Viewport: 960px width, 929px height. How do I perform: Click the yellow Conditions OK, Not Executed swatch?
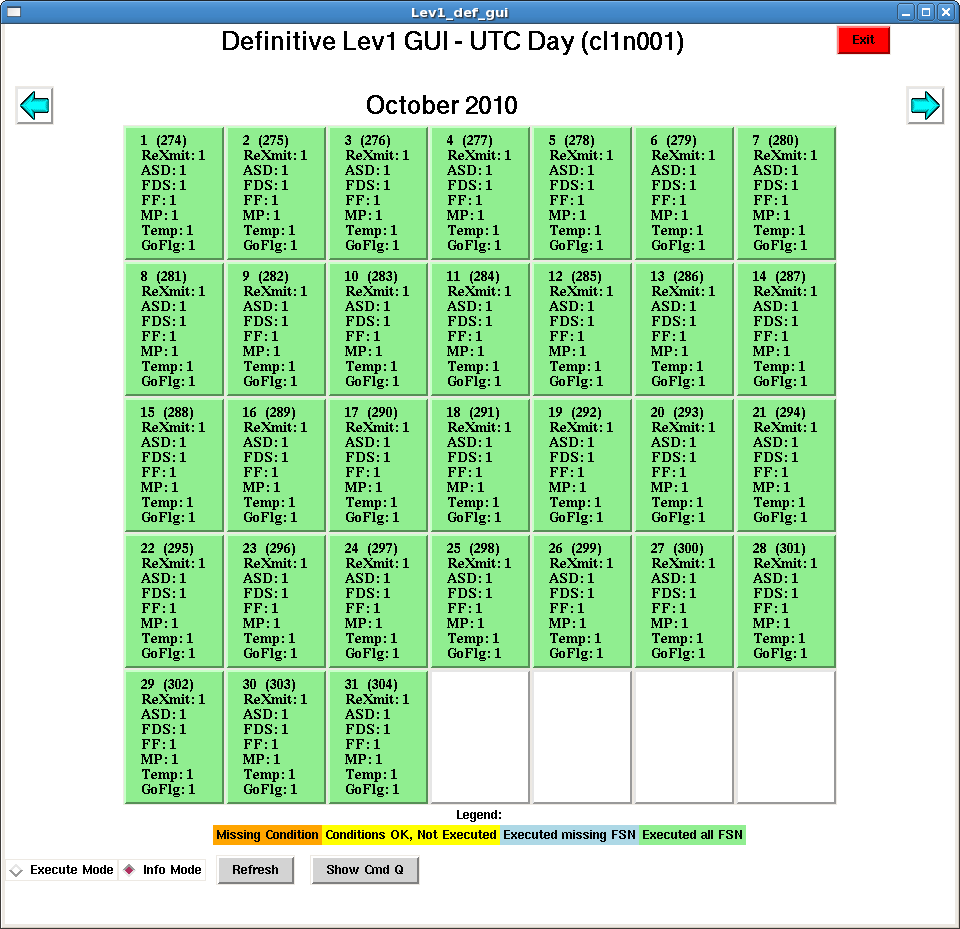coord(410,835)
